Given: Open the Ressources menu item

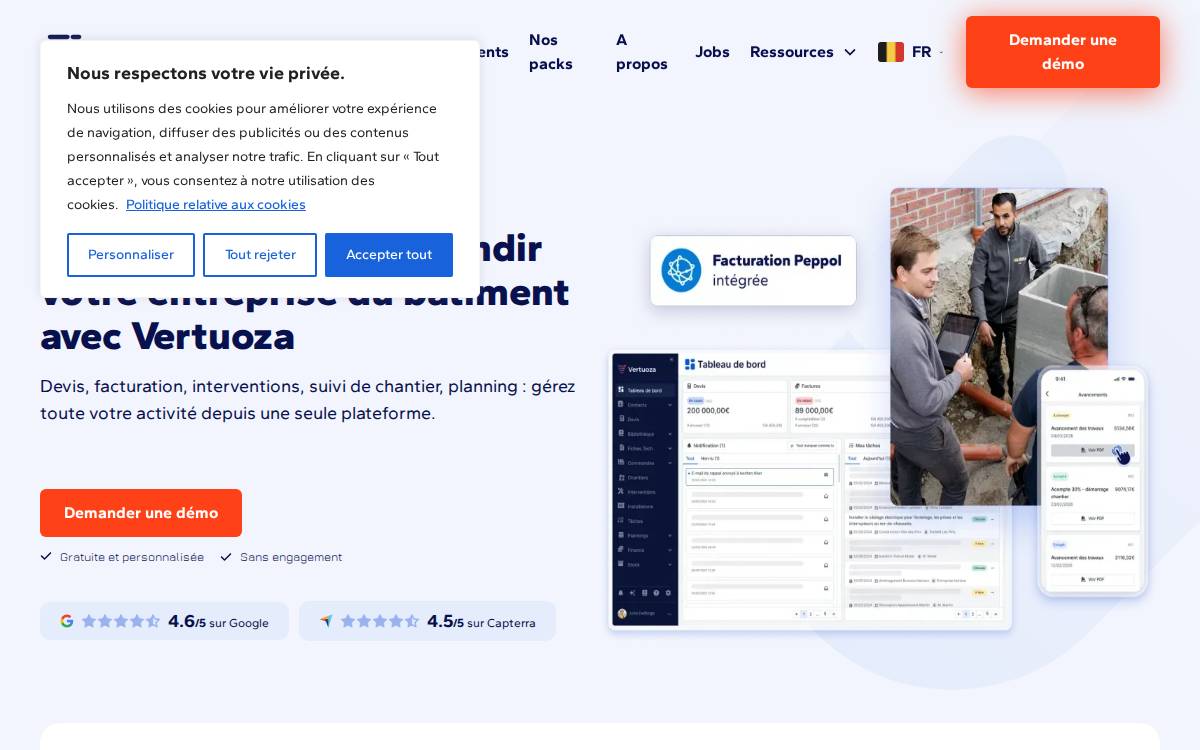Looking at the screenshot, I should 792,52.
